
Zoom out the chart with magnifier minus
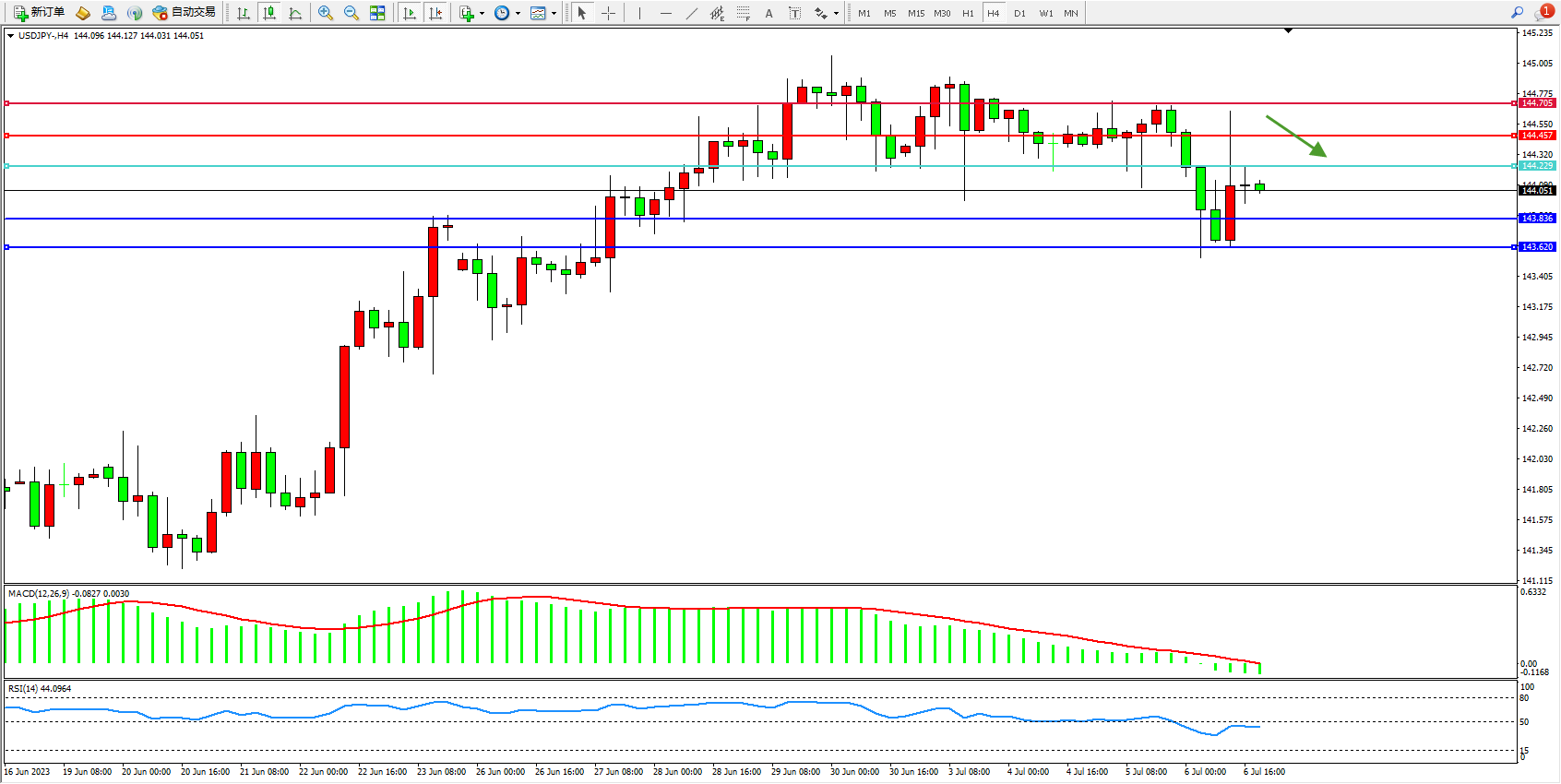(351, 13)
